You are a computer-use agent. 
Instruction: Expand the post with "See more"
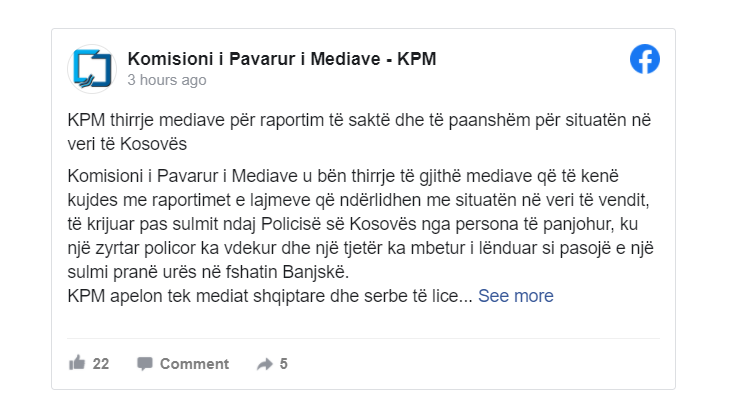point(515,296)
